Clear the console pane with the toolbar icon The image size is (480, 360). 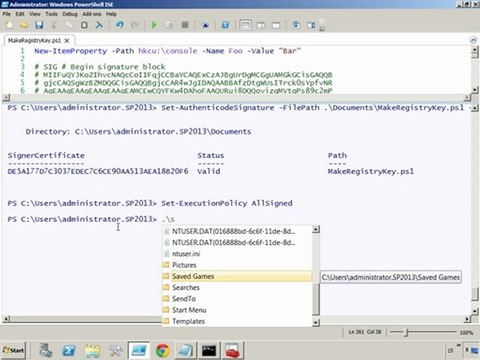pyautogui.click(x=99, y=25)
